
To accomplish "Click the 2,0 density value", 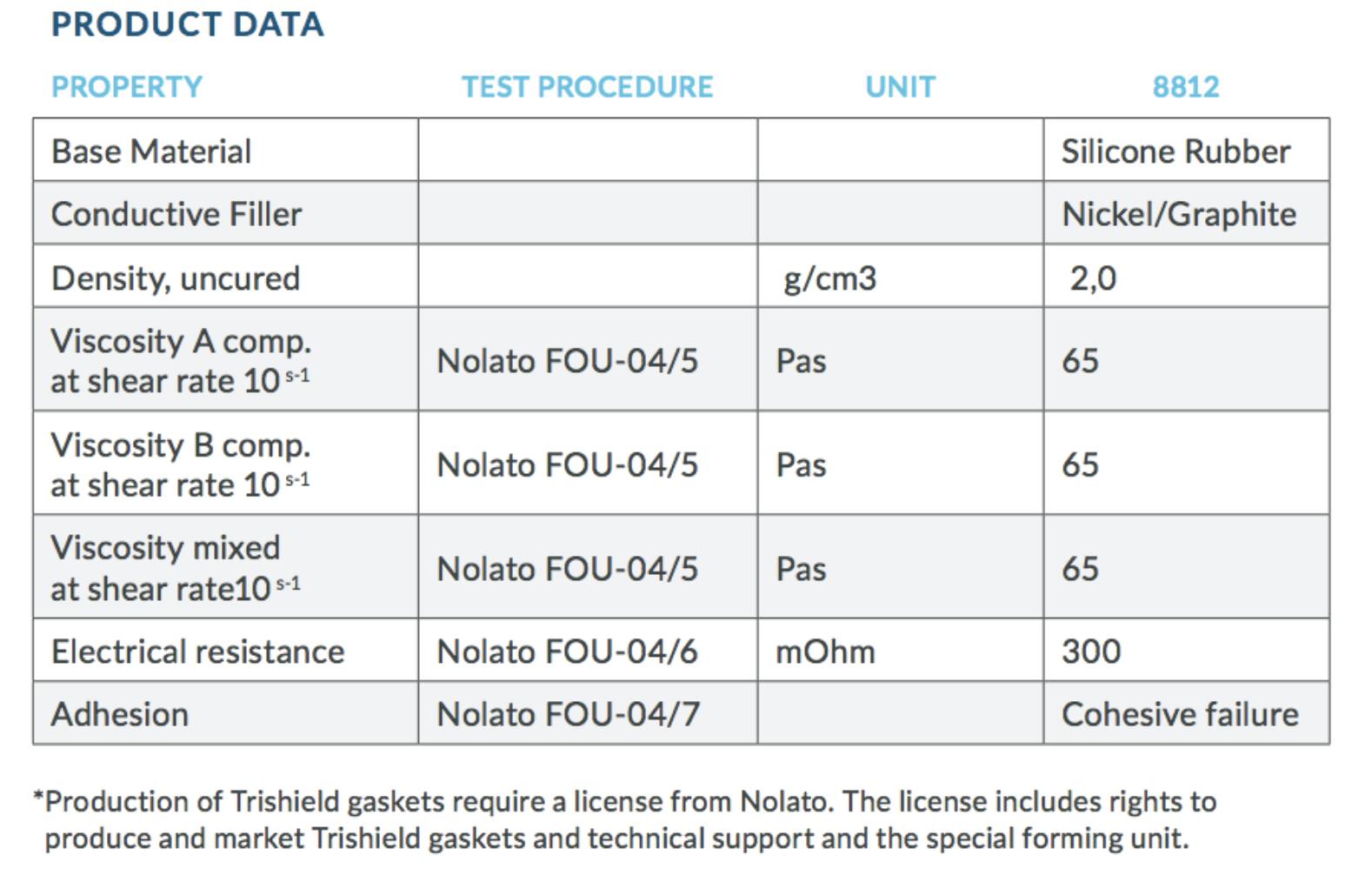I will click(1093, 278).
